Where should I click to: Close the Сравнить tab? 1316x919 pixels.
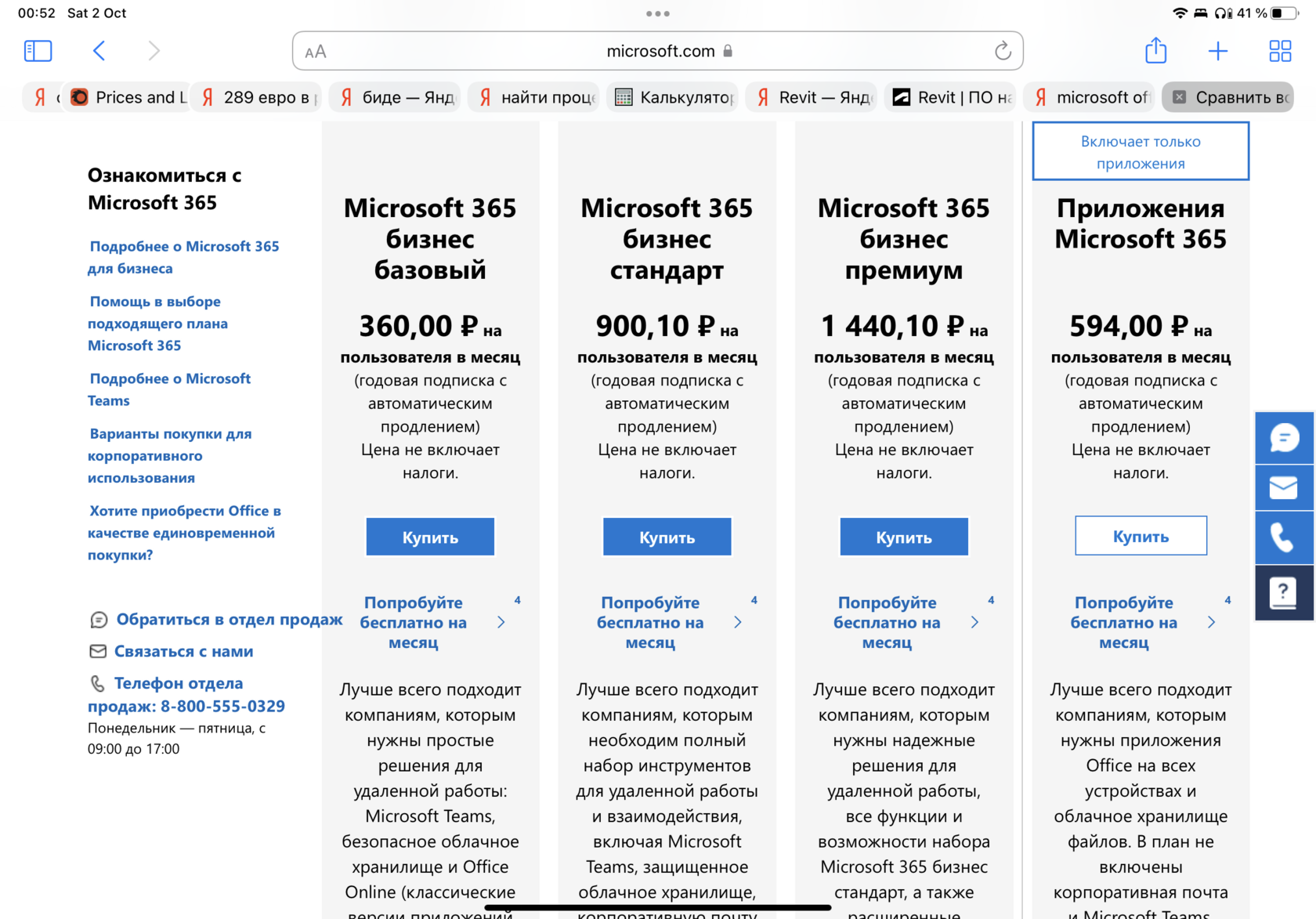(1179, 97)
